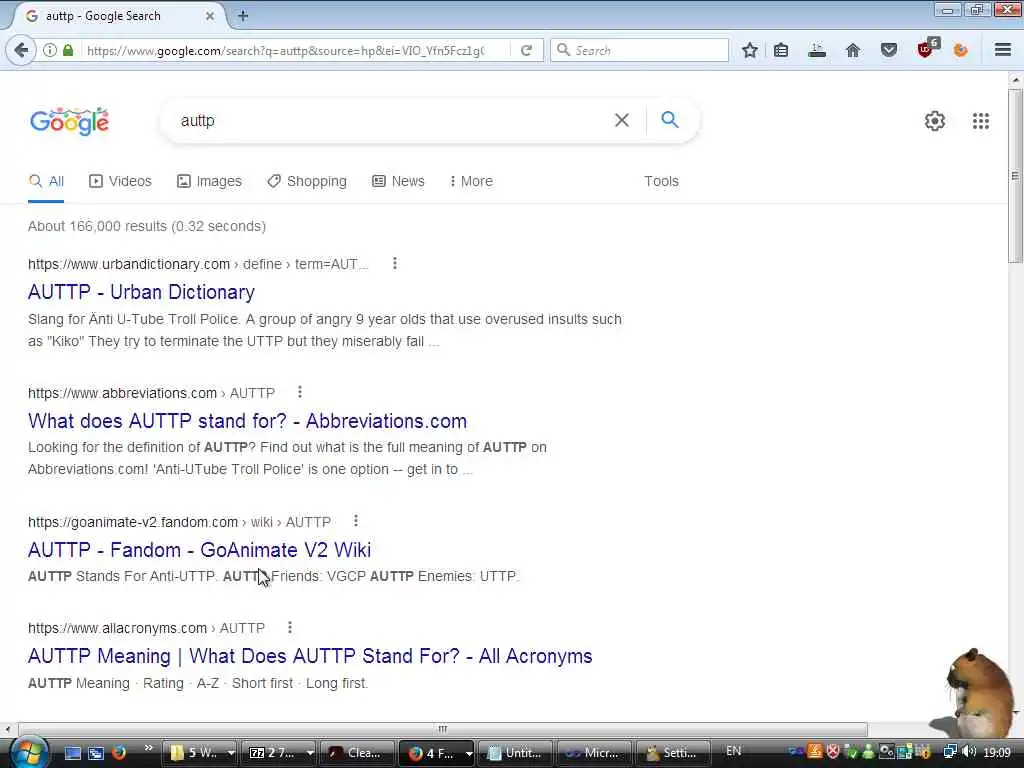Open options for the Abbreviations.com result
Screen dimensions: 1024x768
pyautogui.click(x=300, y=392)
